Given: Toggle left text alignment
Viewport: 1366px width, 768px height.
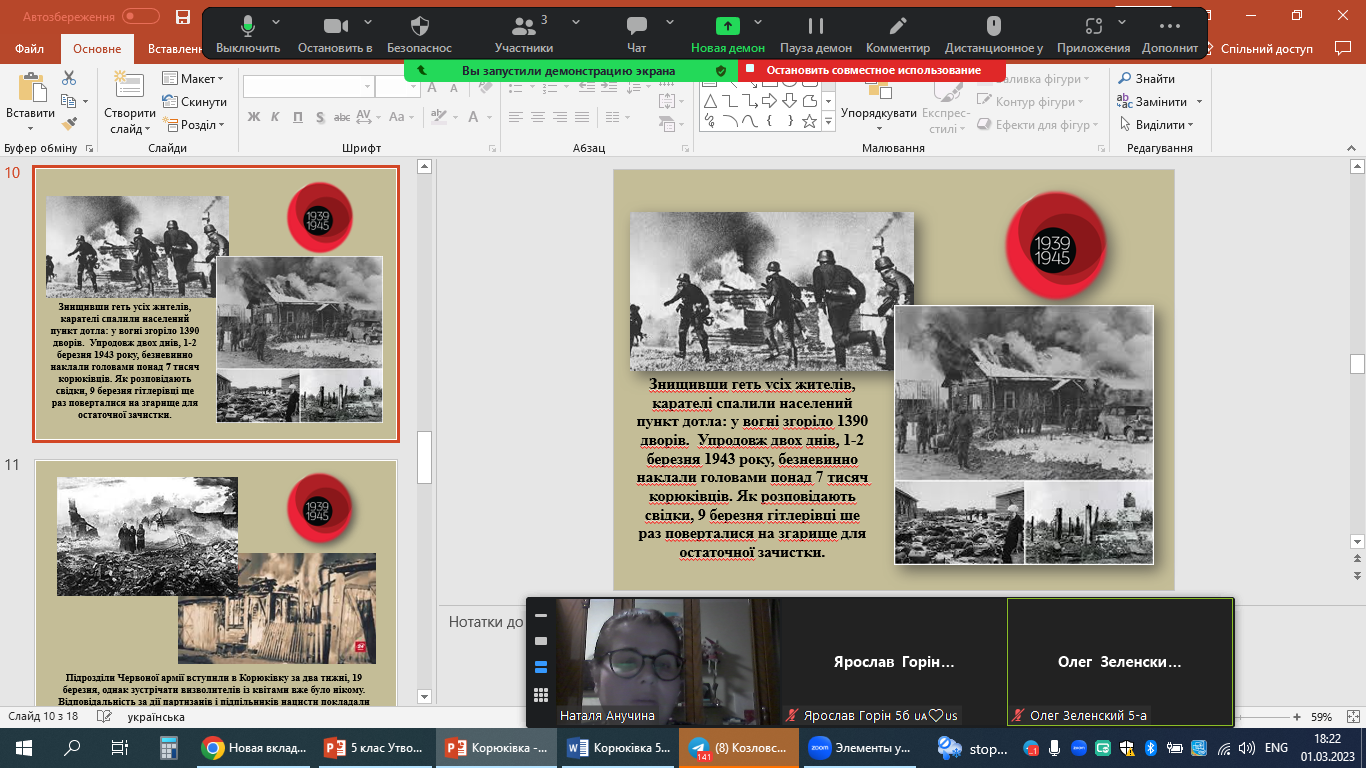Looking at the screenshot, I should point(514,117).
